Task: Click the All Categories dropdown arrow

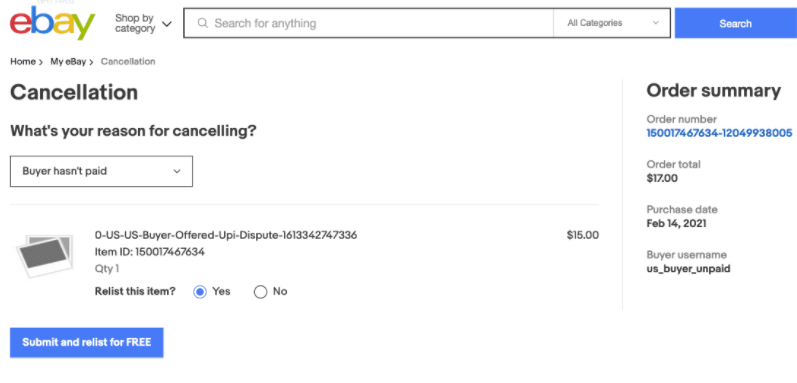Action: click(656, 23)
